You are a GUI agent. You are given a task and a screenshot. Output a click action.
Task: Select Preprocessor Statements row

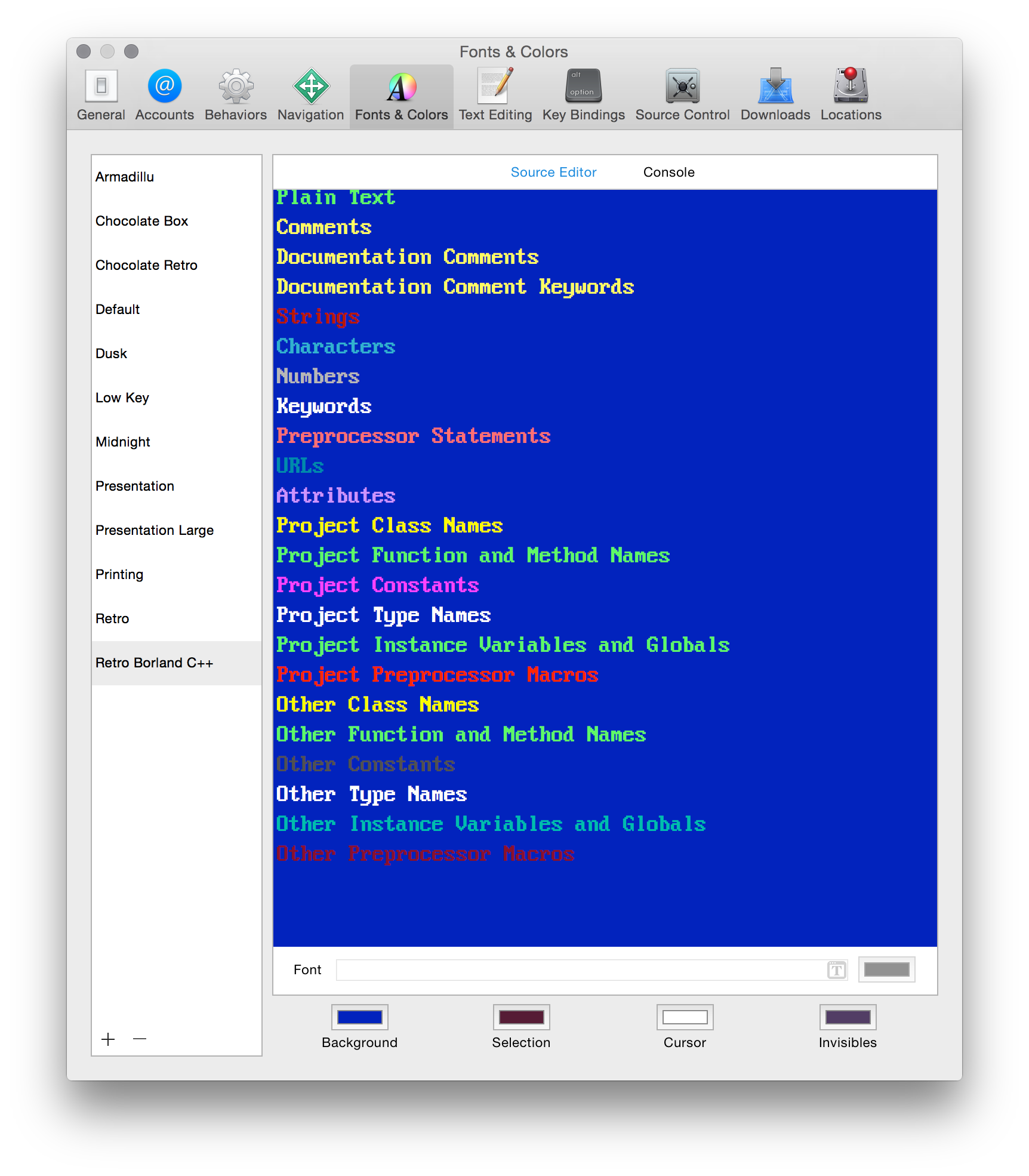coord(605,436)
